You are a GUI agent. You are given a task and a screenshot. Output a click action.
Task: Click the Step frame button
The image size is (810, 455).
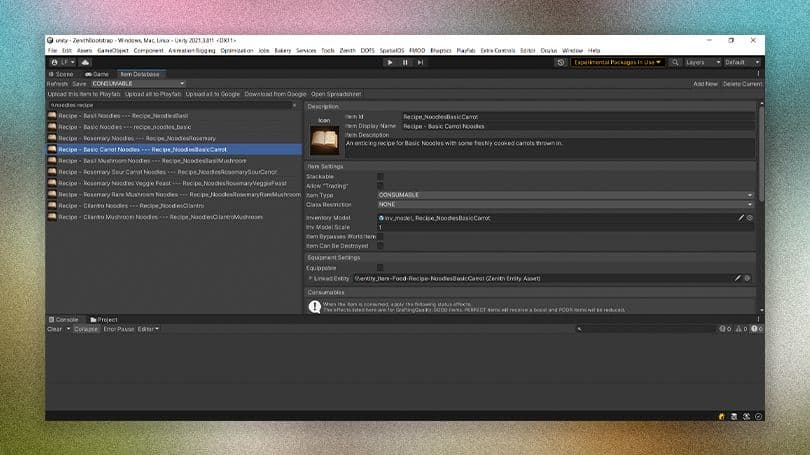(x=420, y=62)
